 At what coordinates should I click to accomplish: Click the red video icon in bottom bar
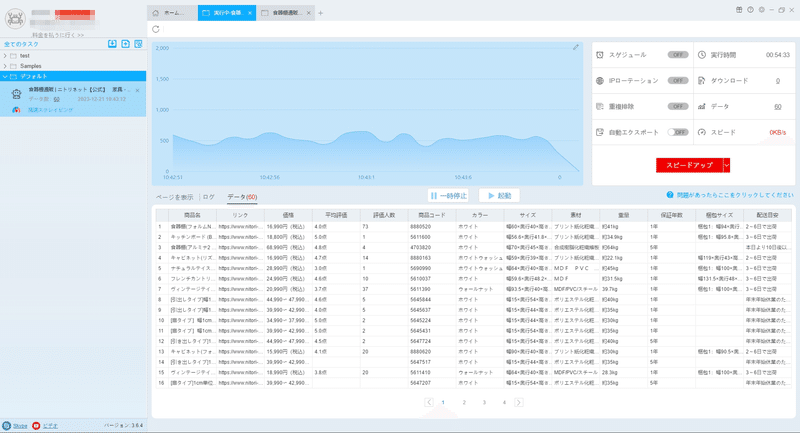click(36, 425)
